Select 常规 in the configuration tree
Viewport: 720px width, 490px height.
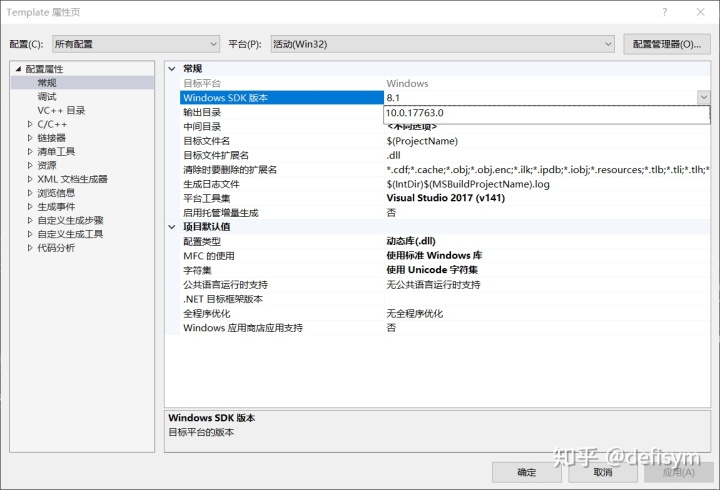coord(47,83)
